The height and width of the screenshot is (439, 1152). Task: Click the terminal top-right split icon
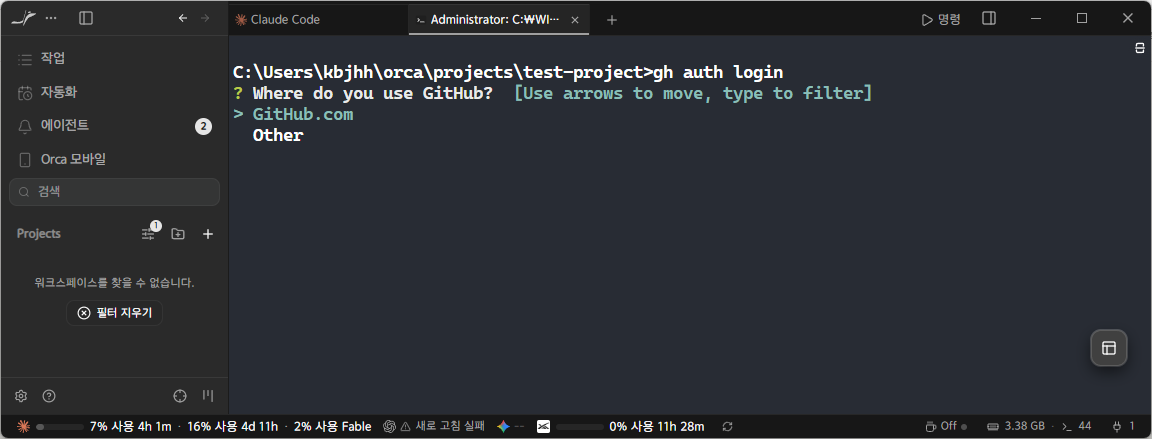click(x=1140, y=48)
